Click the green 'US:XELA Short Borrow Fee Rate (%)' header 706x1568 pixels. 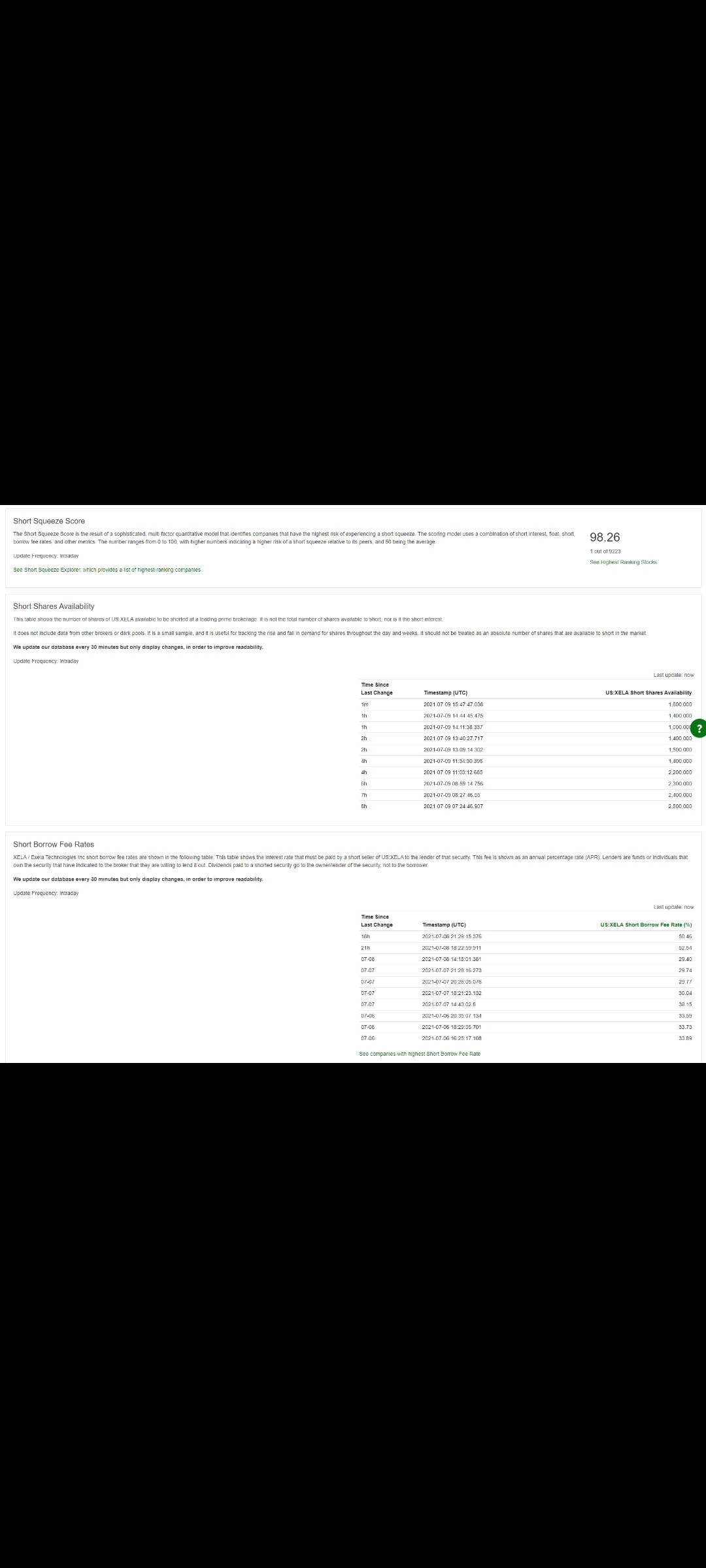click(646, 924)
